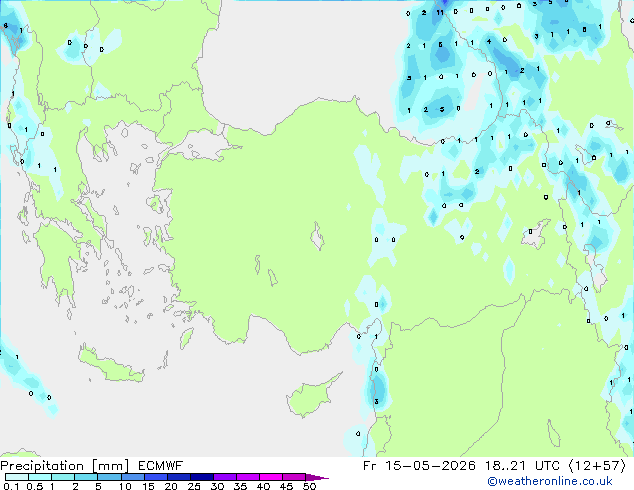Click the legend scale label '45'

(286, 486)
